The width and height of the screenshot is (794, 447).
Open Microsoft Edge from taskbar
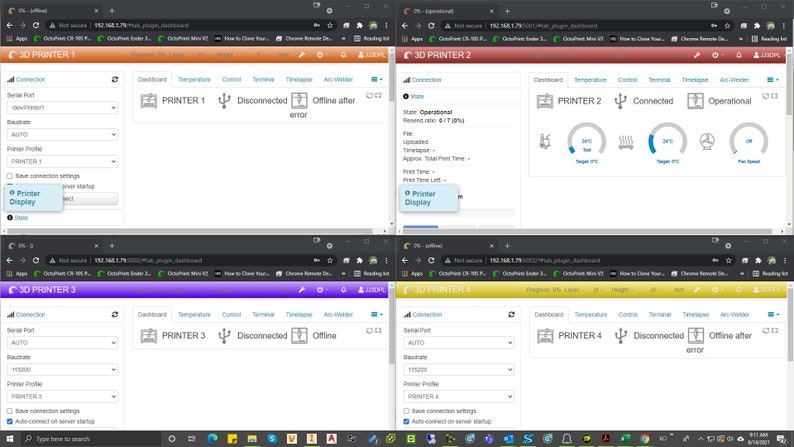(212, 438)
